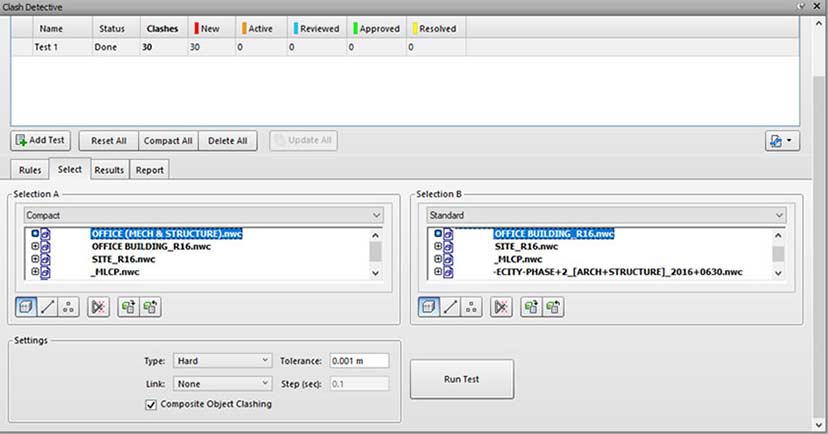Click Use Current Selection icon under Selection B
This screenshot has width=828, height=434.
[x=531, y=307]
